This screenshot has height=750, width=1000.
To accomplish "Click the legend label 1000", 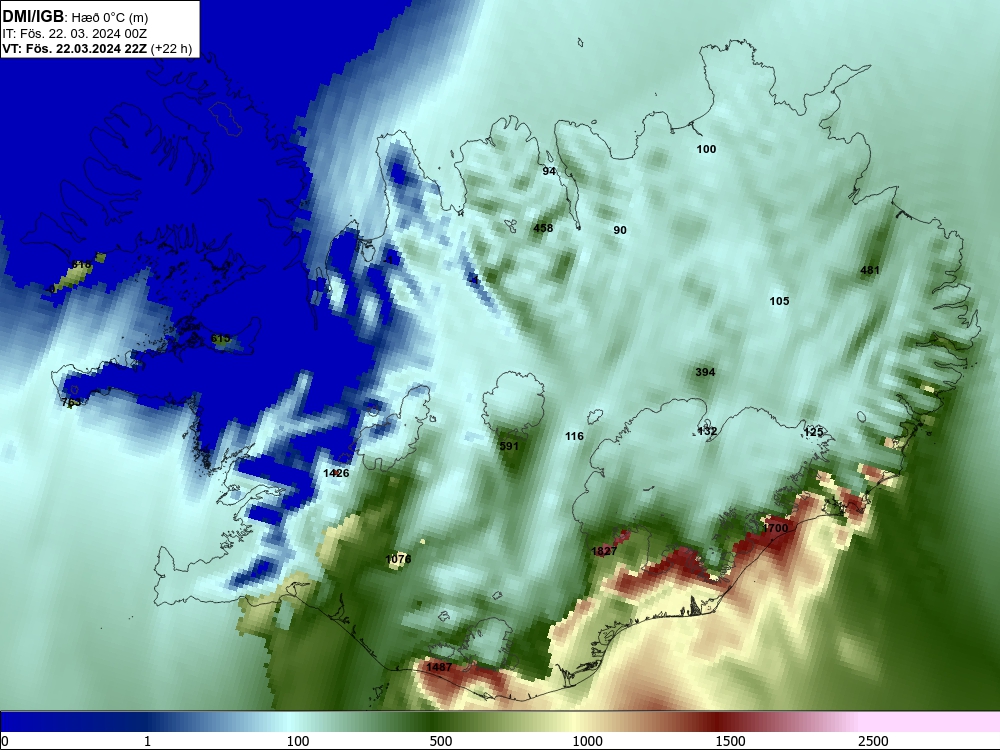I will [587, 741].
